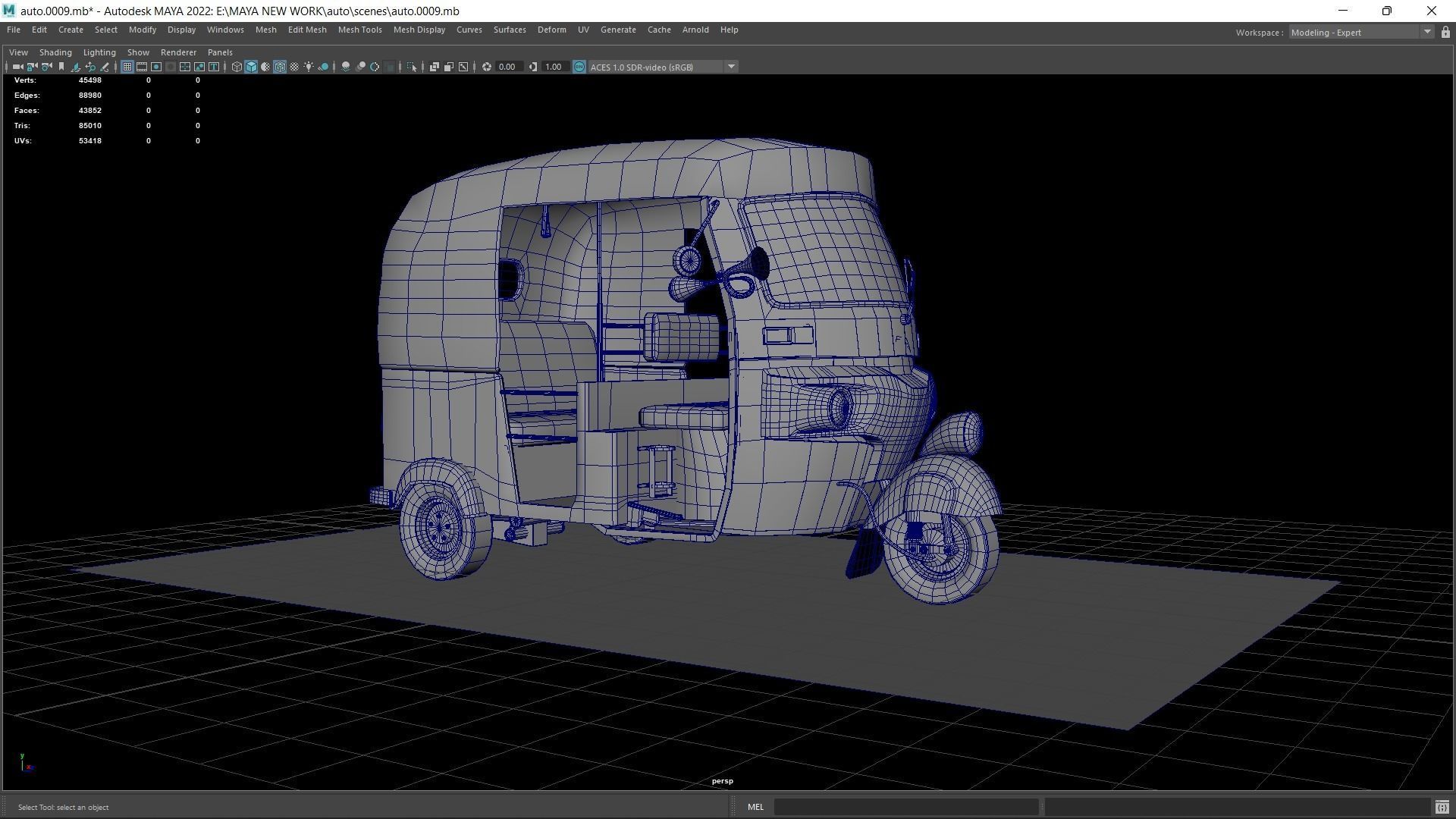Click the Shadows toggle icon
Image resolution: width=1456 pixels, height=819 pixels.
click(323, 67)
